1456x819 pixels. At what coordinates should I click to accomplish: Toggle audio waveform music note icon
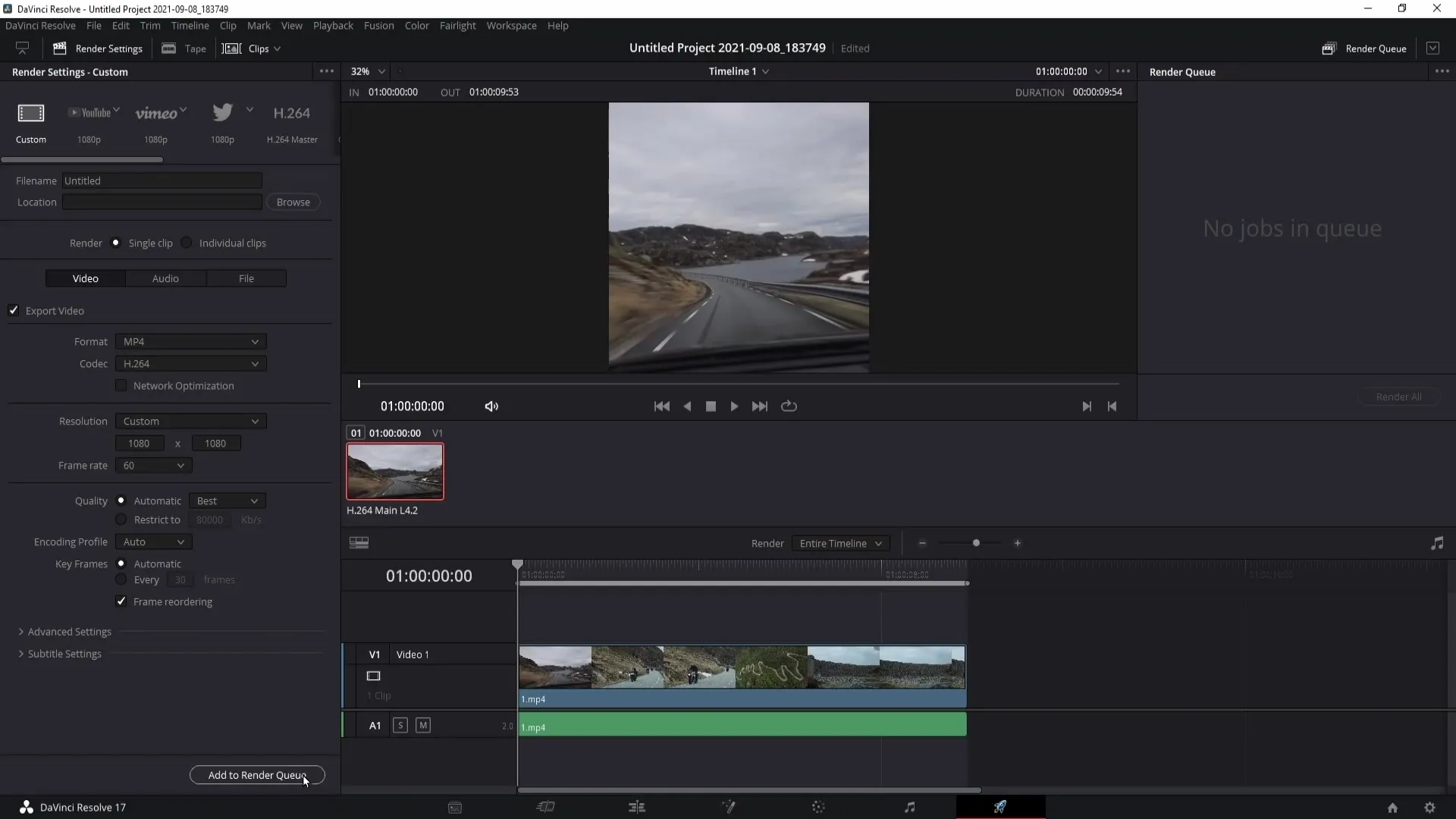pos(1437,543)
